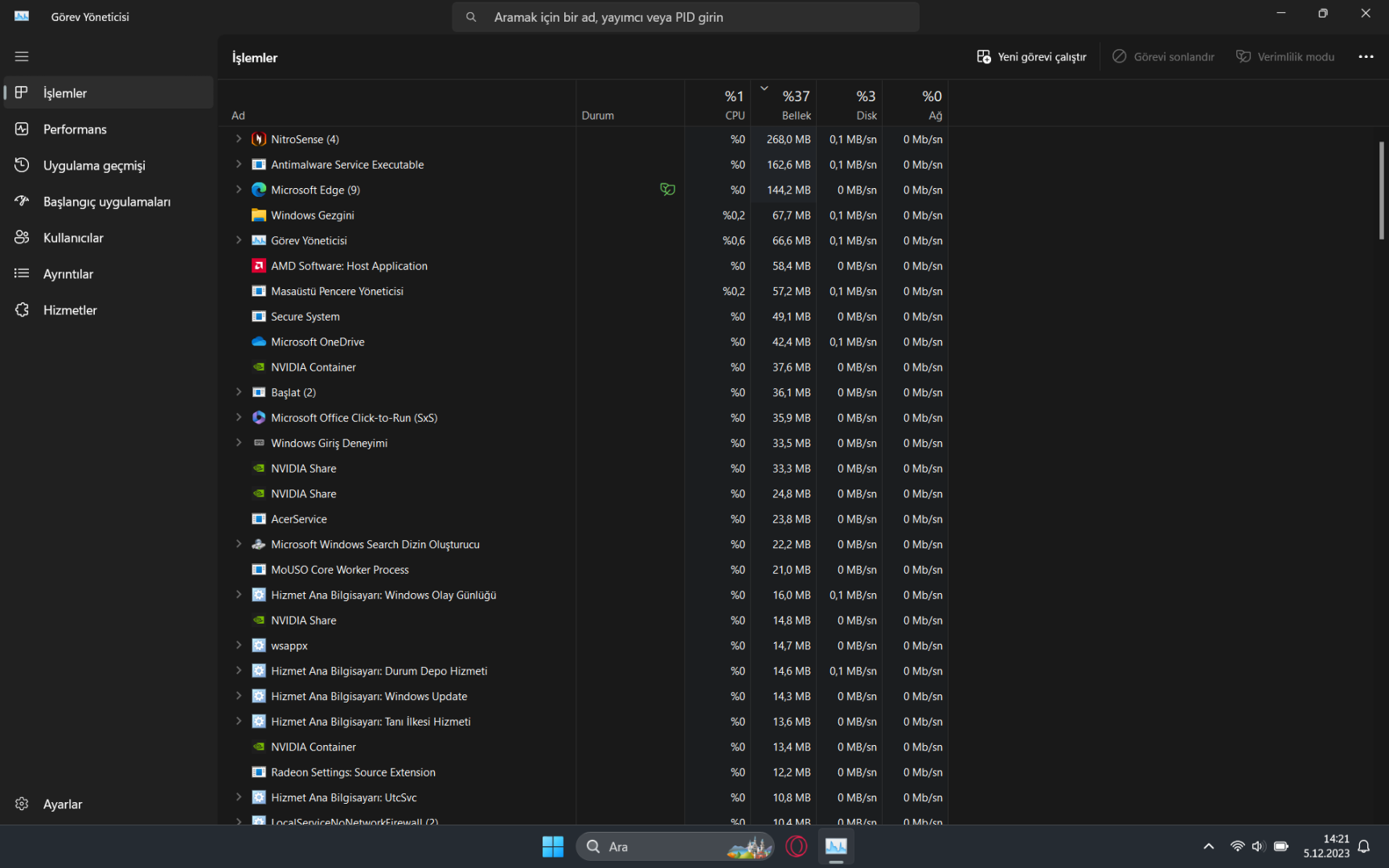Enable Verimlilik modu for process
The width and height of the screenshot is (1389, 868).
pyautogui.click(x=1285, y=57)
